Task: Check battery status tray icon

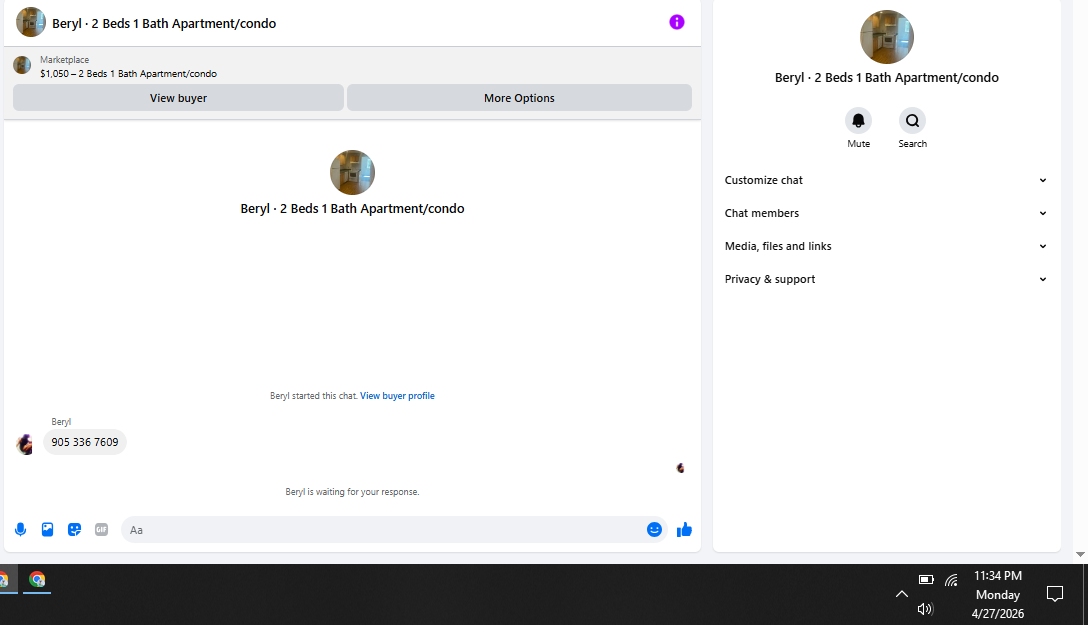Action: click(926, 579)
